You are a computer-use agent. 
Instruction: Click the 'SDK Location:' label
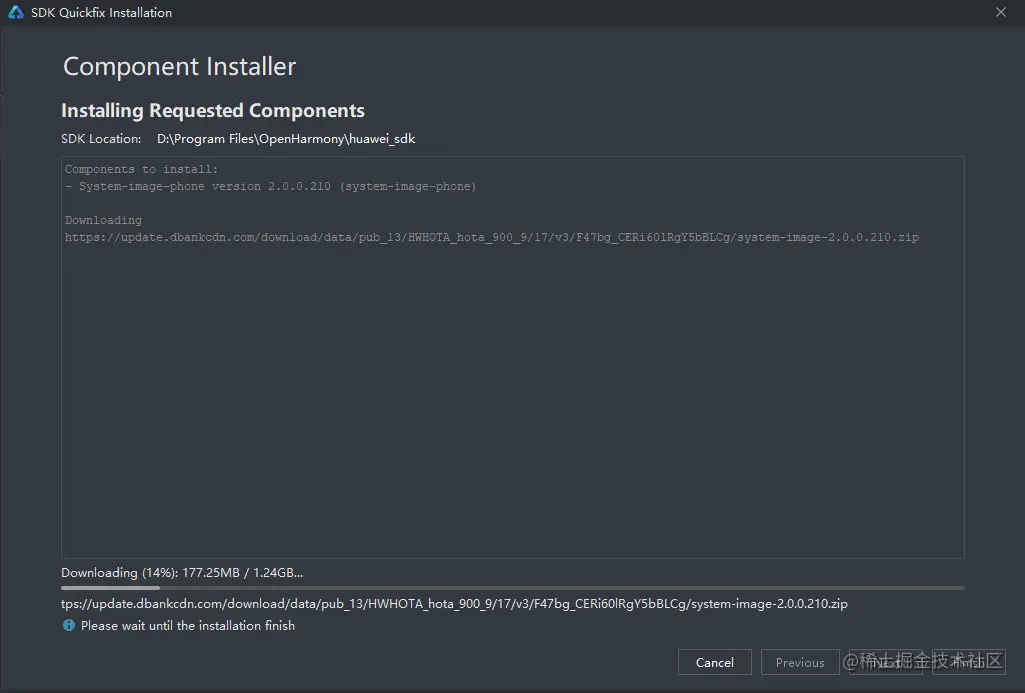101,139
